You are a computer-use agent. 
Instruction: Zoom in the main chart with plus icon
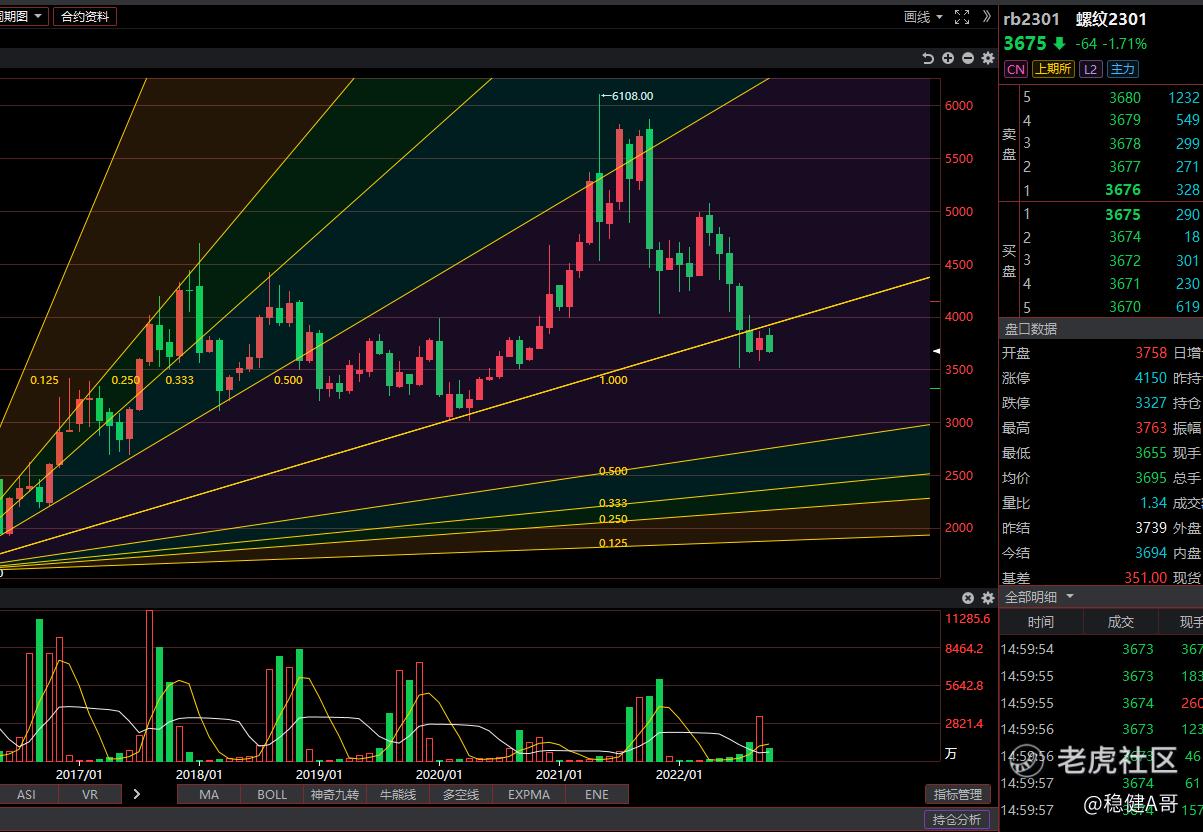(948, 58)
